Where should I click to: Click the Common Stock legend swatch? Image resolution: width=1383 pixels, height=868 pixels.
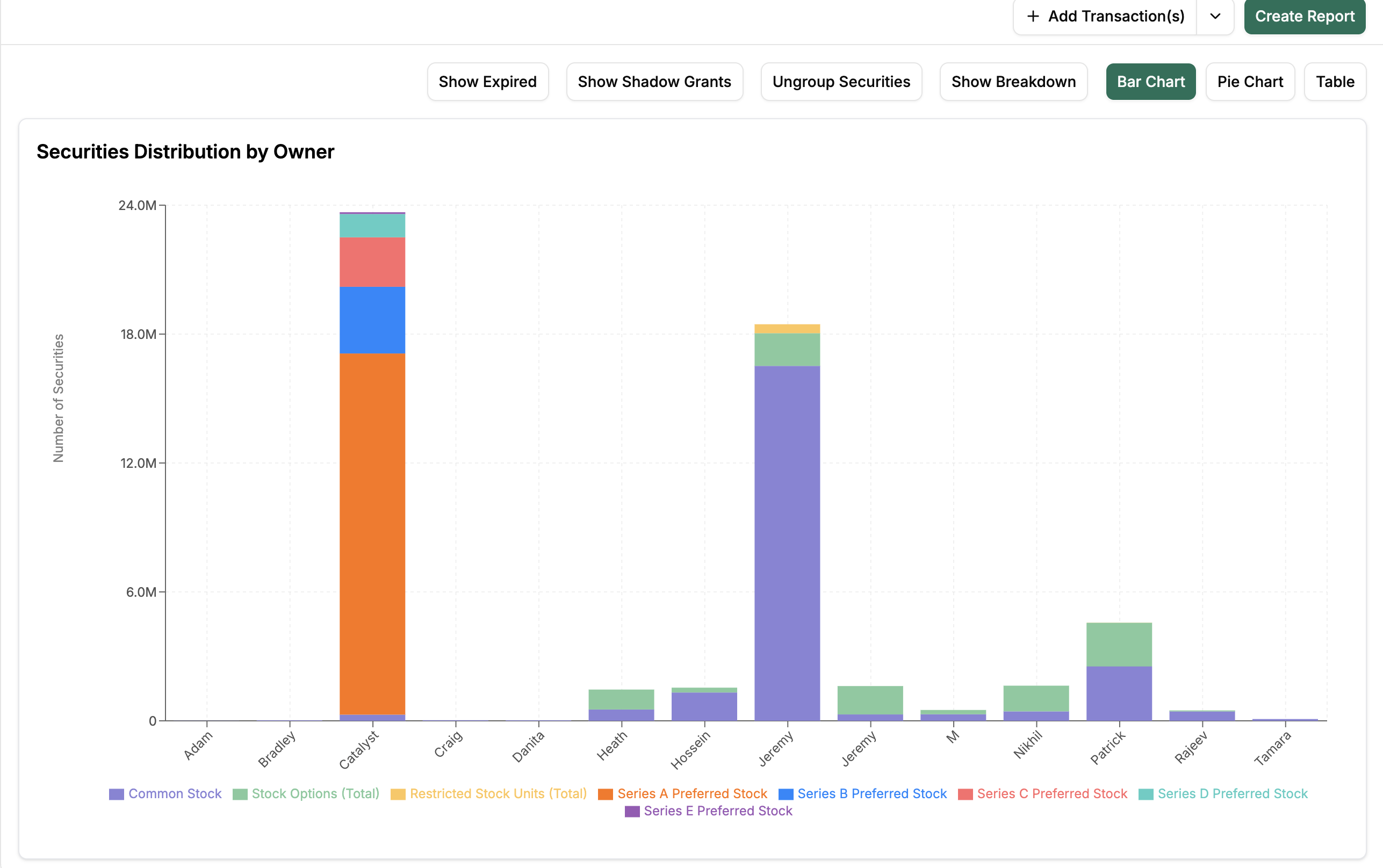[x=117, y=794]
